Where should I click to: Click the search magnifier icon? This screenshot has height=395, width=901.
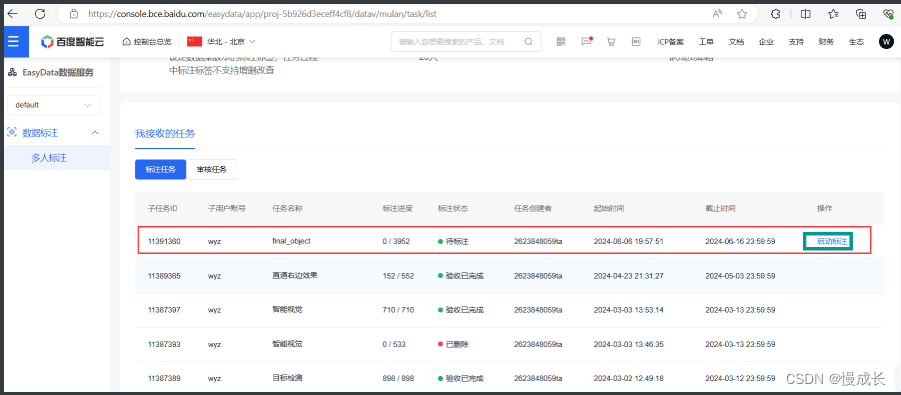[x=528, y=41]
